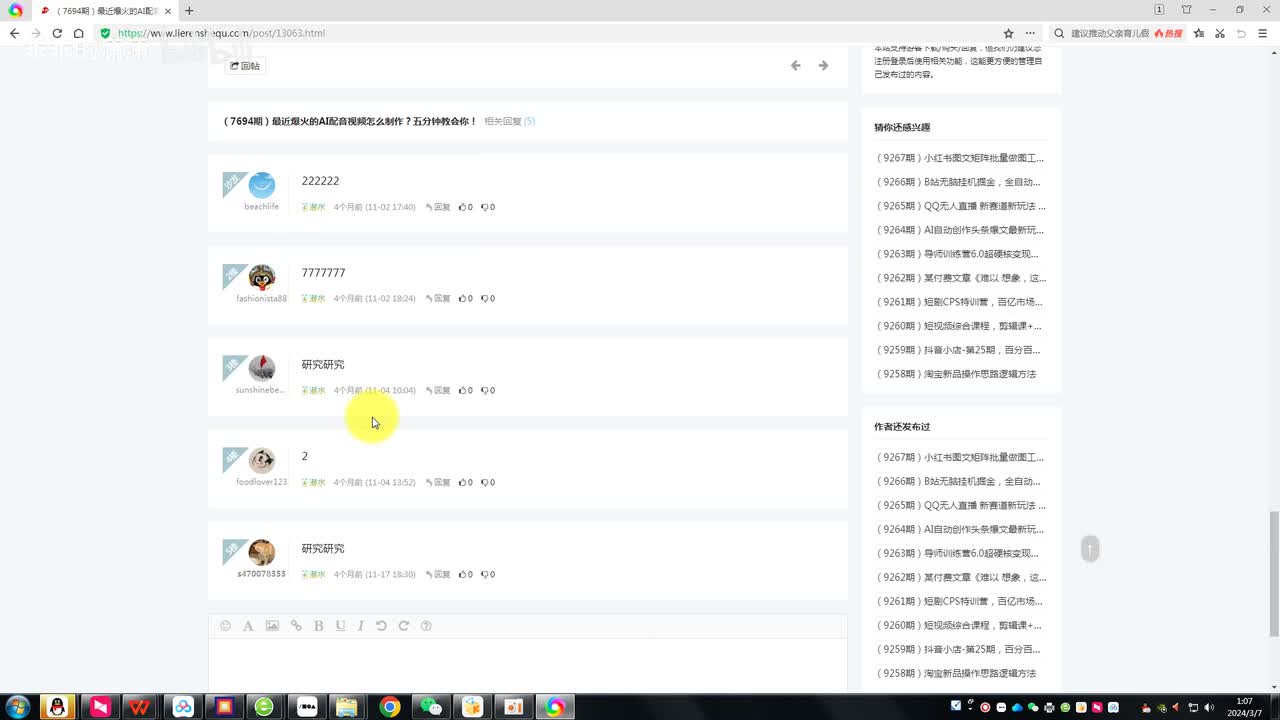Click the back-to-top scroll button
The width and height of the screenshot is (1280, 720).
tap(1090, 548)
